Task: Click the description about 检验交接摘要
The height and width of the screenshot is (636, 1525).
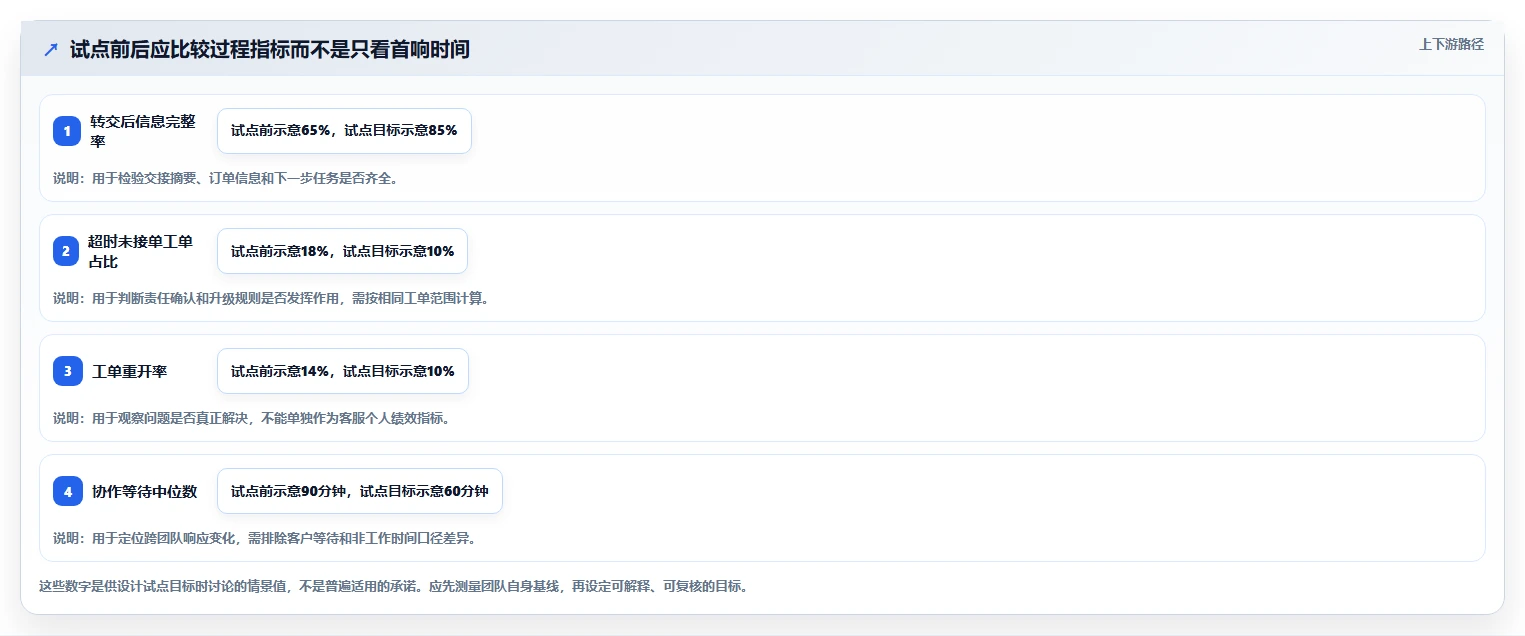Action: [226, 178]
